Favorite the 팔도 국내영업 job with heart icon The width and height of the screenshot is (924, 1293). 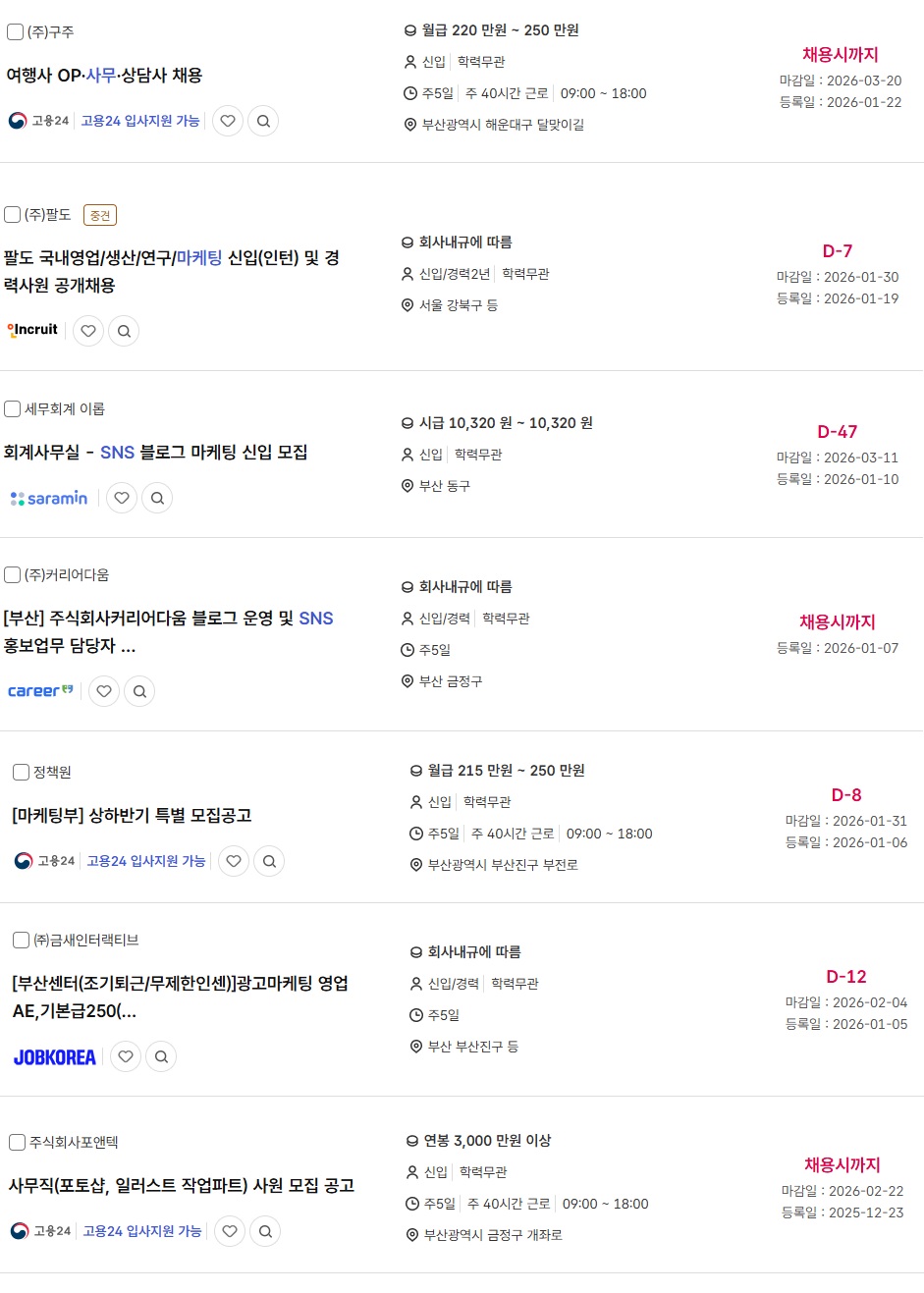point(88,331)
